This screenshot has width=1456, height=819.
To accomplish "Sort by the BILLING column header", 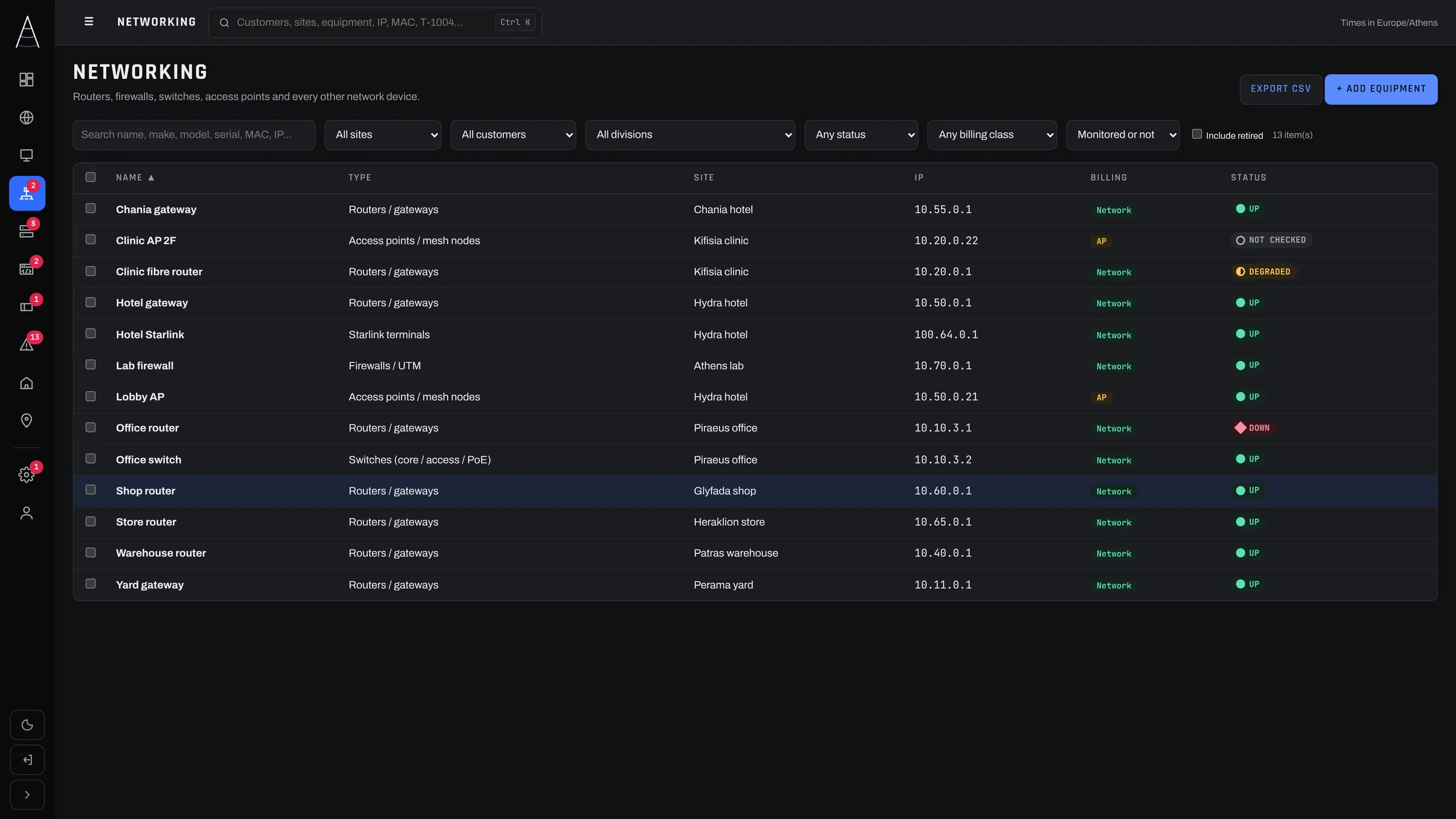I will coord(1108,178).
